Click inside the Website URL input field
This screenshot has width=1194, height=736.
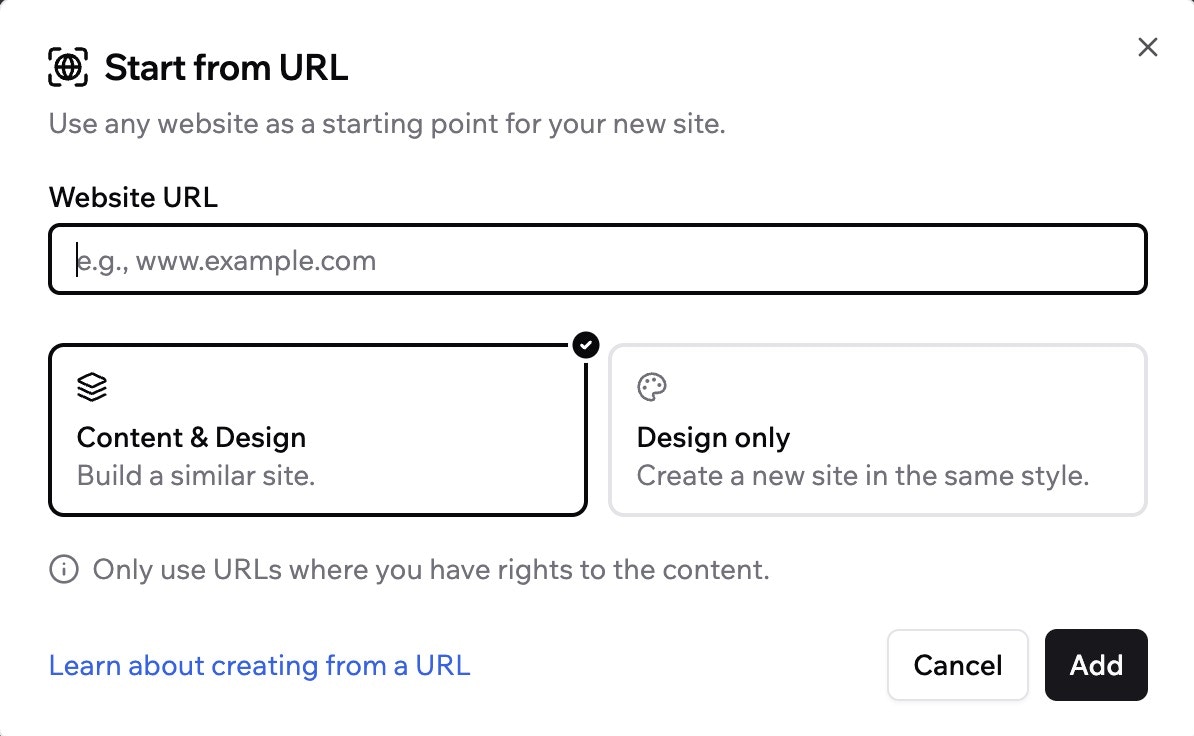[597, 259]
